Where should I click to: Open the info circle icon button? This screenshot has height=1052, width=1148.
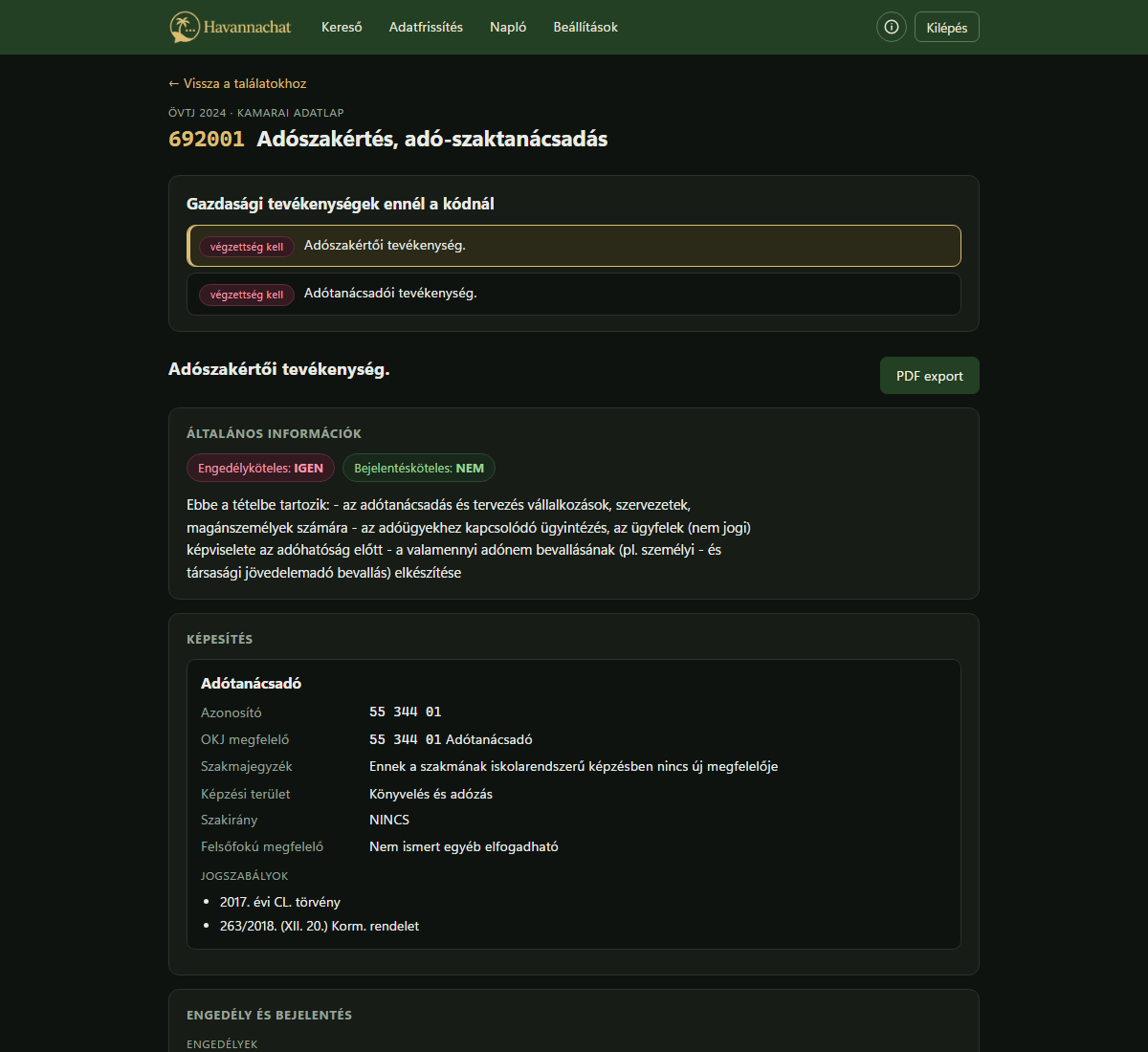892,27
